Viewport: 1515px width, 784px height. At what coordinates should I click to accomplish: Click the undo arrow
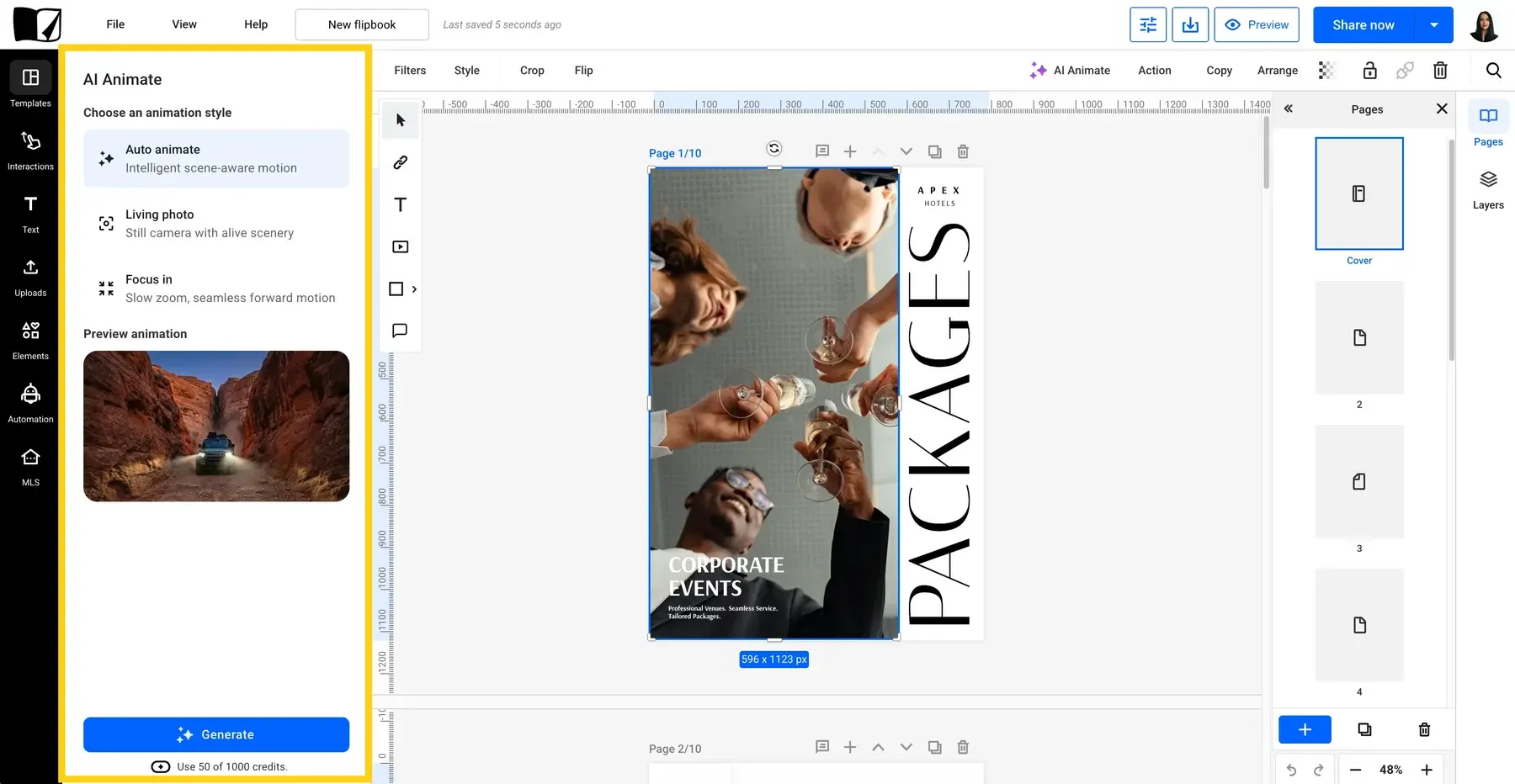1292,770
